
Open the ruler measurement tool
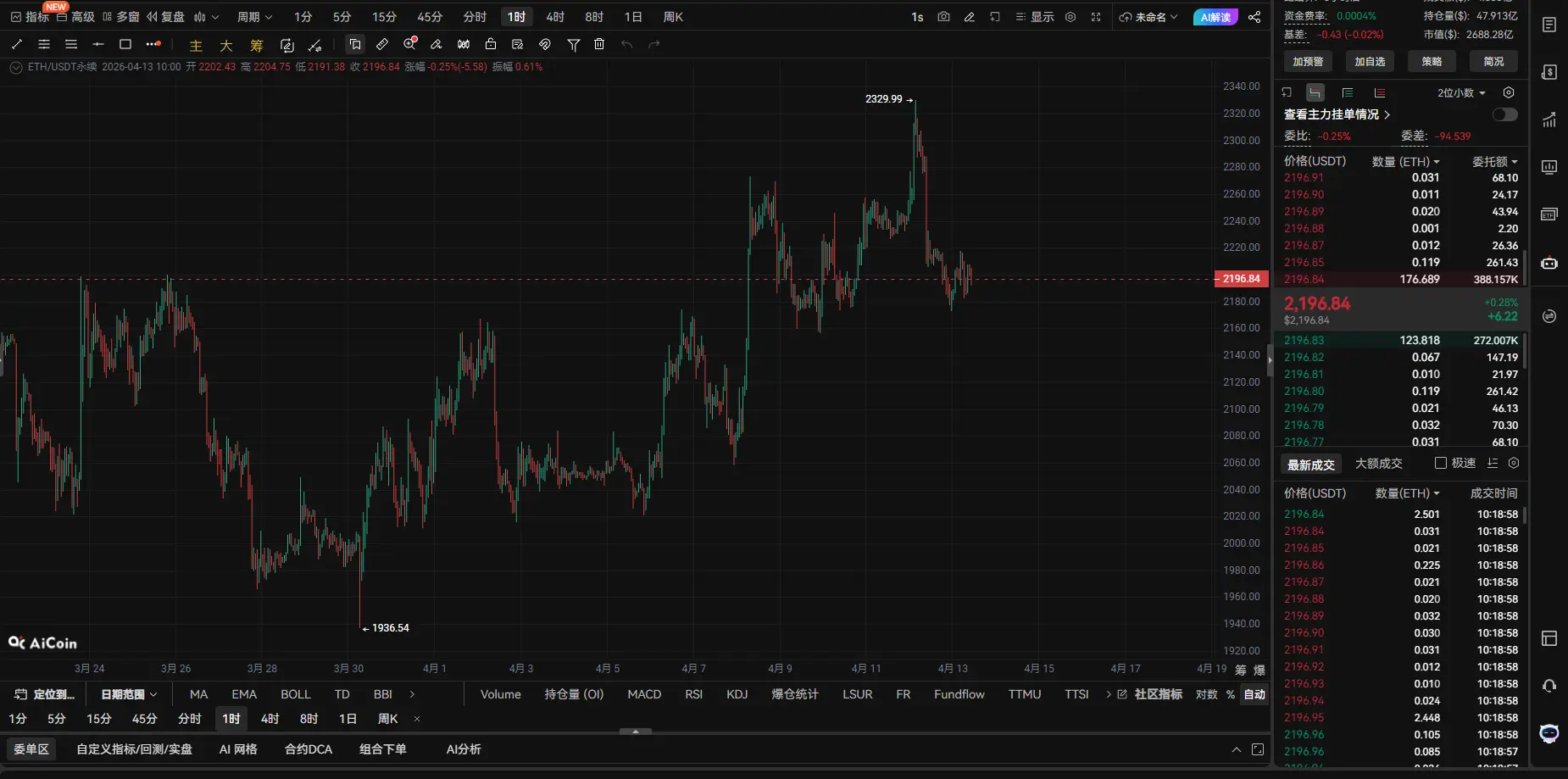(382, 44)
